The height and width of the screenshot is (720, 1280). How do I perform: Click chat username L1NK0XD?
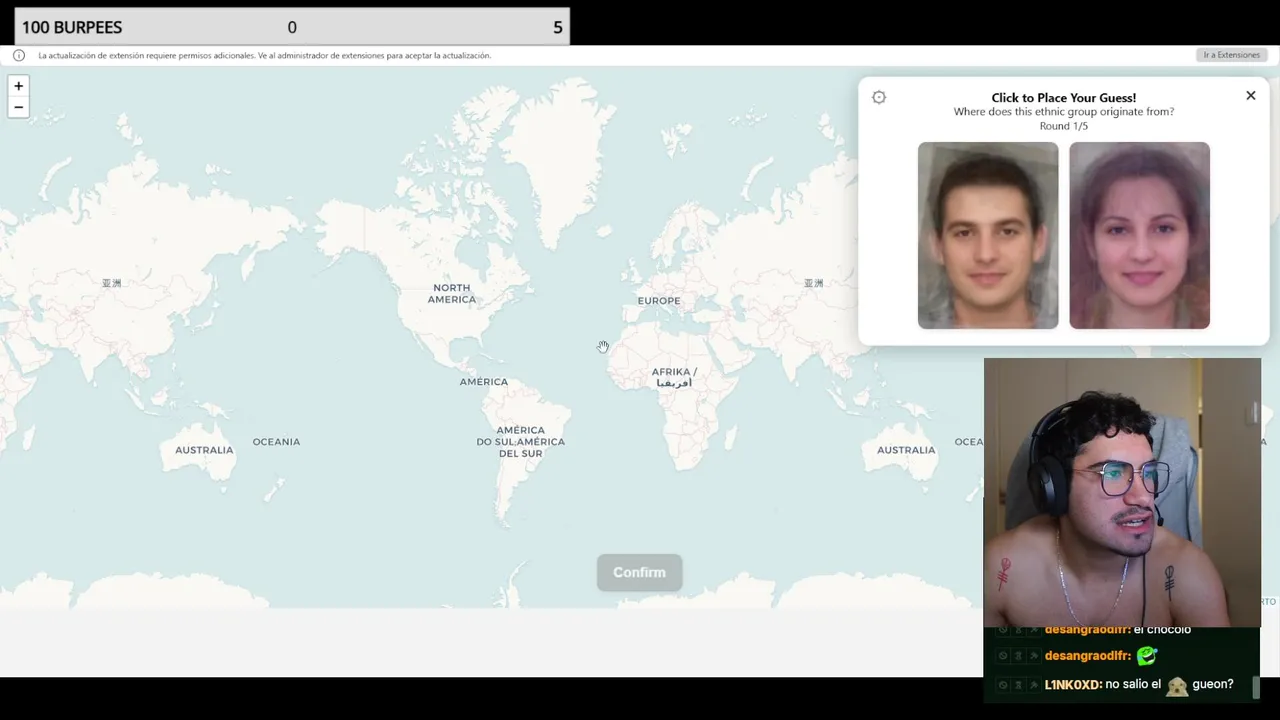click(1072, 685)
